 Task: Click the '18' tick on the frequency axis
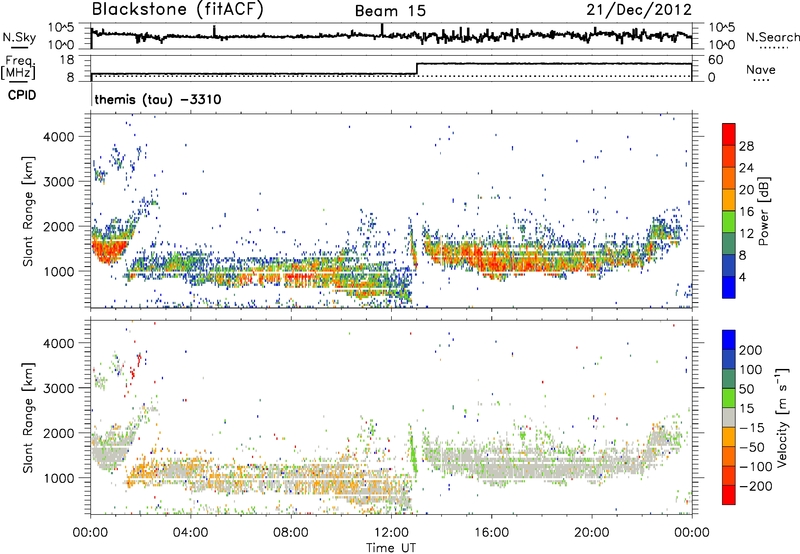(x=67, y=60)
